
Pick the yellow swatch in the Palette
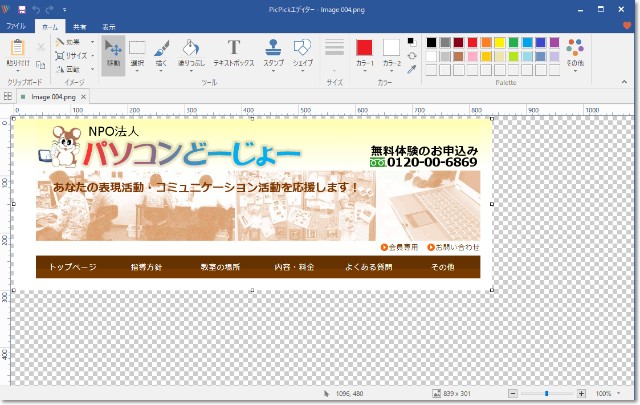(x=499, y=42)
